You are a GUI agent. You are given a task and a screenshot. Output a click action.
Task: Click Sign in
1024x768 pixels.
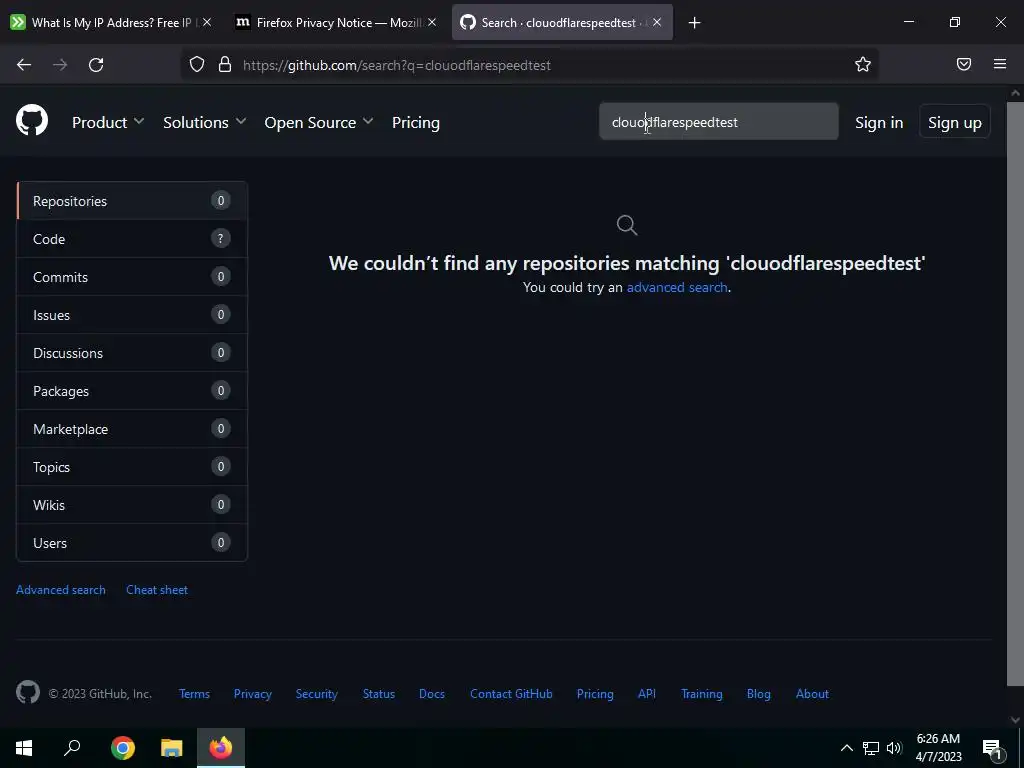tap(879, 122)
